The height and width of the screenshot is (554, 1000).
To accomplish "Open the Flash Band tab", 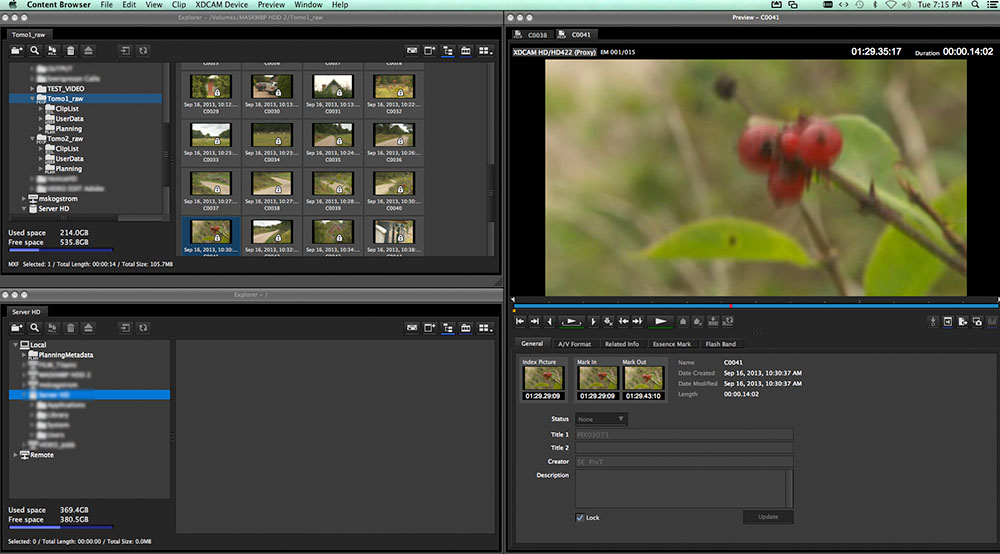I will [x=721, y=344].
